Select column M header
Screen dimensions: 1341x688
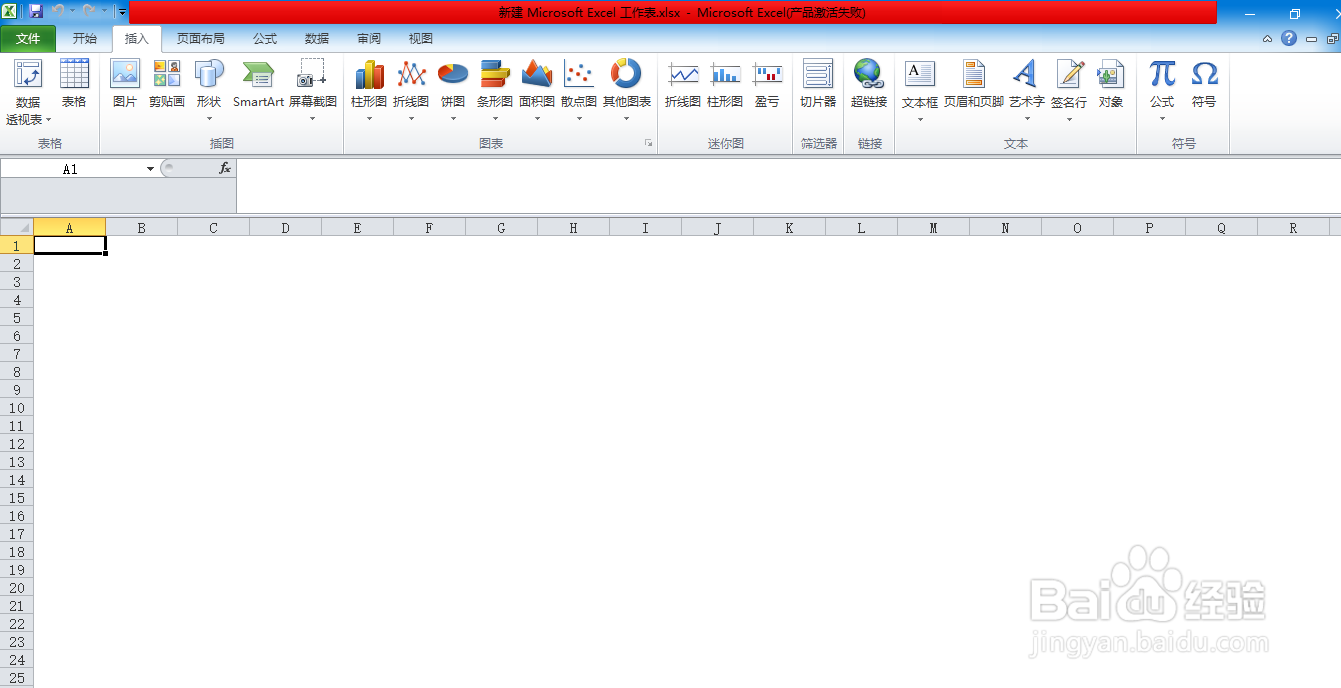(933, 228)
